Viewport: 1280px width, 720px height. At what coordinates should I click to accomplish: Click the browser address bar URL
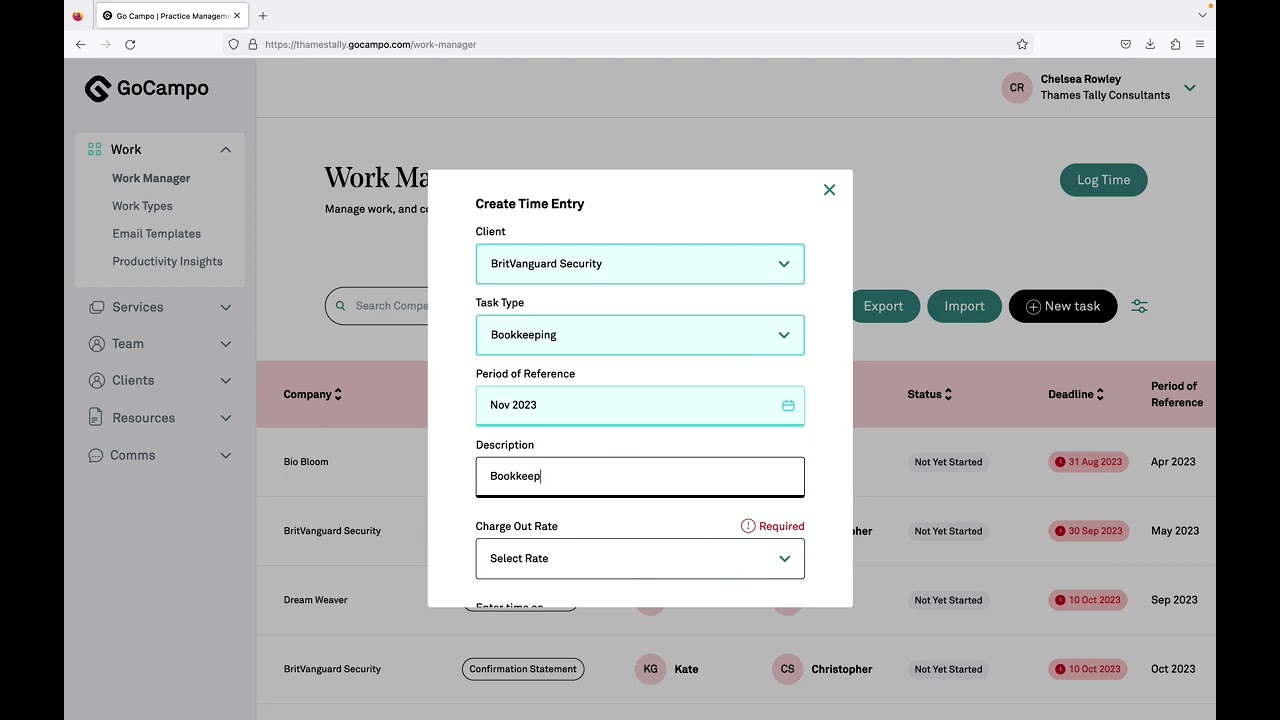click(x=370, y=44)
